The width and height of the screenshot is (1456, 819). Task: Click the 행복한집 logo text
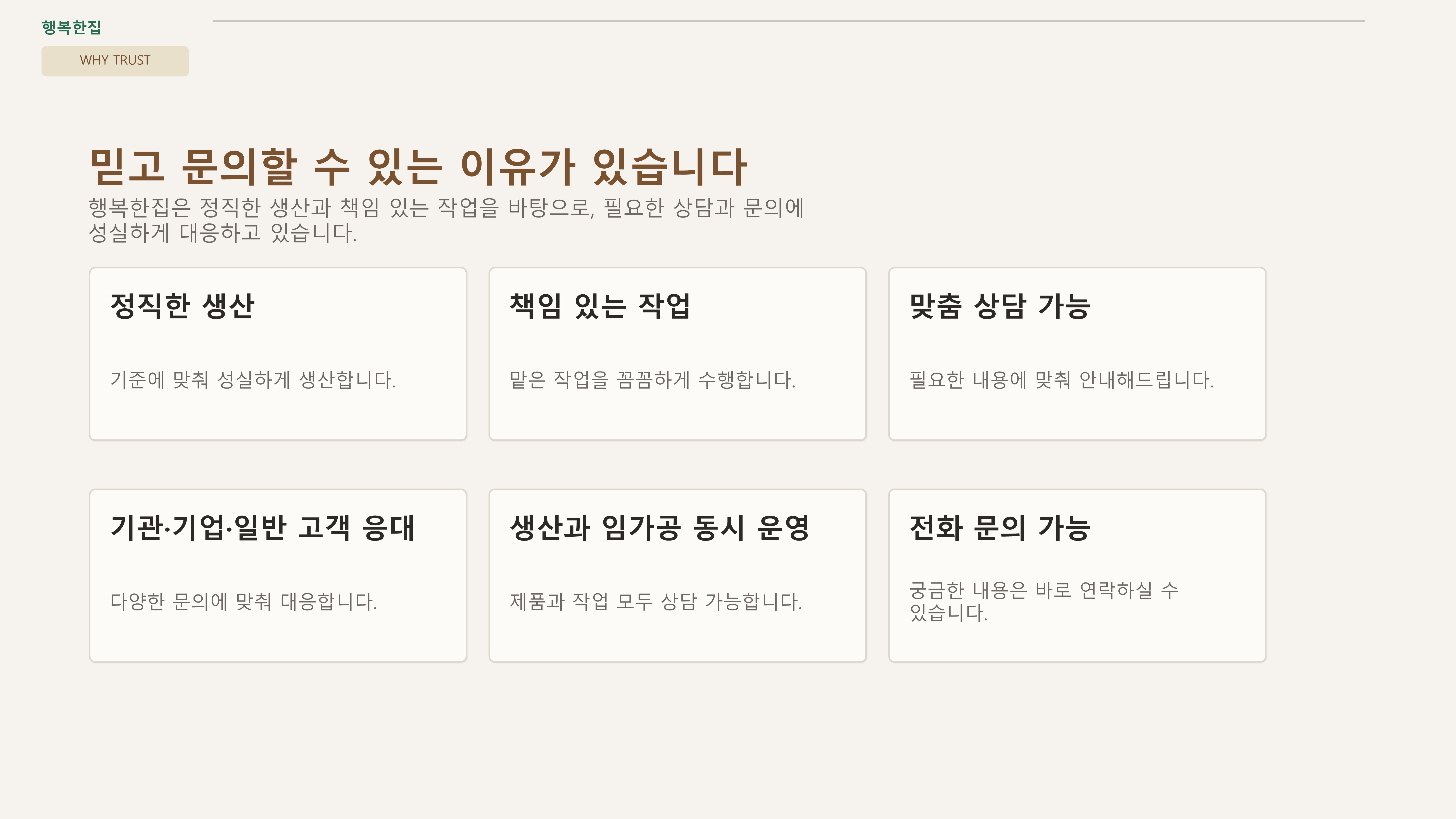(71, 27)
